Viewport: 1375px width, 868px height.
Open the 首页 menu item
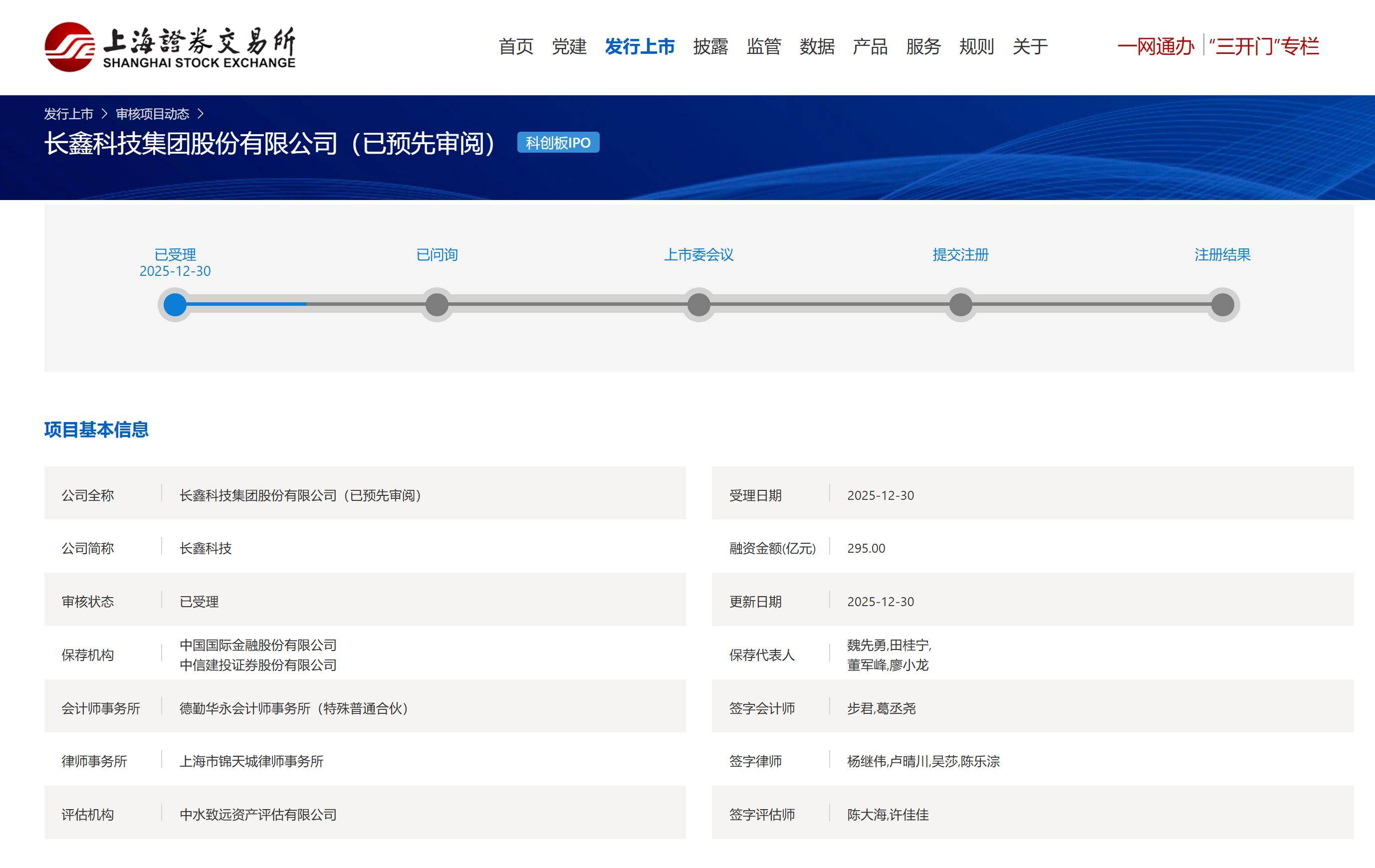coord(516,46)
